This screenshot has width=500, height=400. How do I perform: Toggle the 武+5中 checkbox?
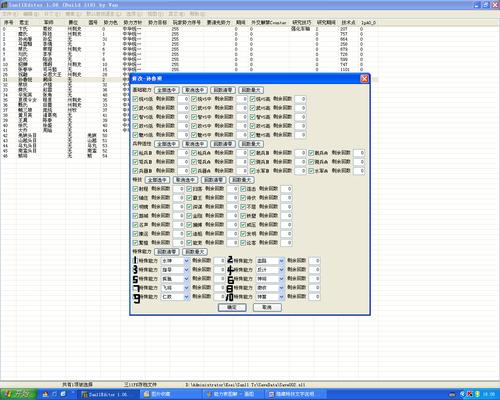(x=194, y=108)
